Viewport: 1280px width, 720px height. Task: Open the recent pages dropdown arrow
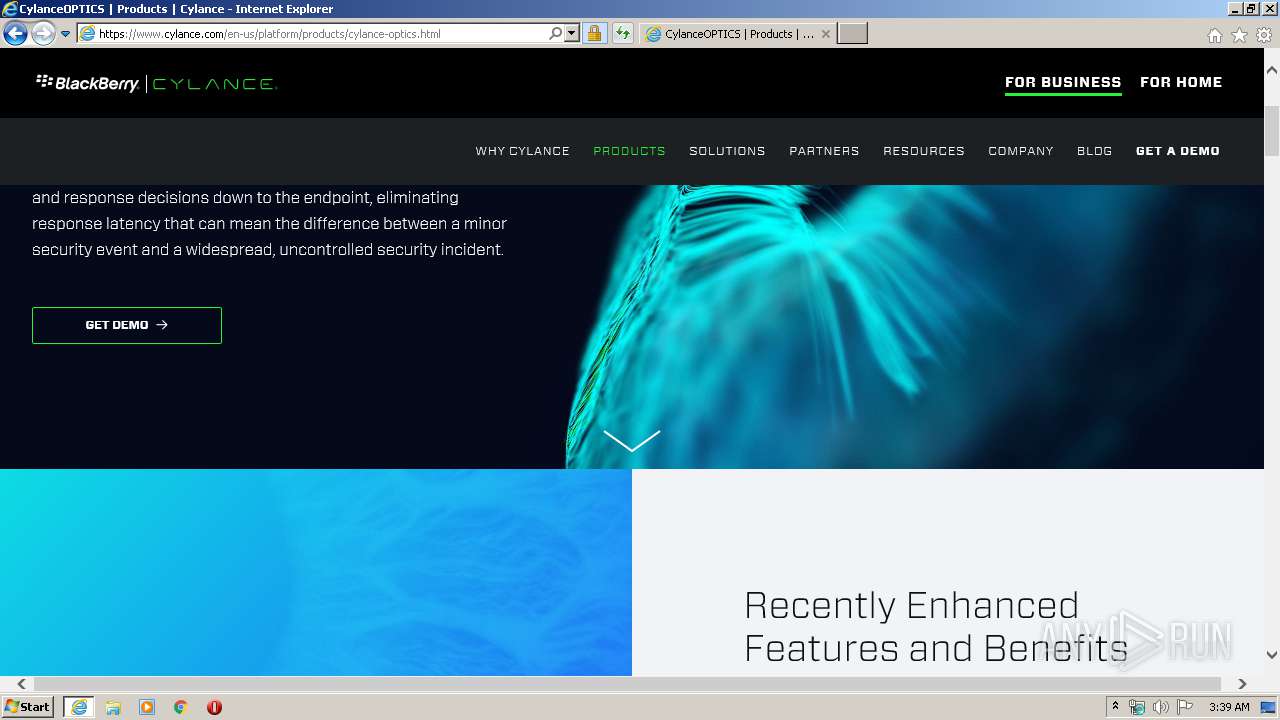coord(66,34)
